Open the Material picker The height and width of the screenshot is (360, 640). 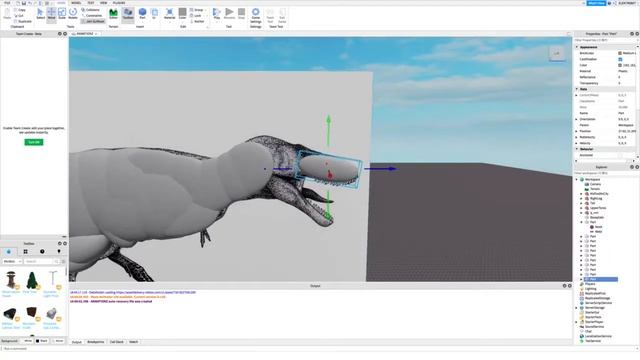click(169, 14)
